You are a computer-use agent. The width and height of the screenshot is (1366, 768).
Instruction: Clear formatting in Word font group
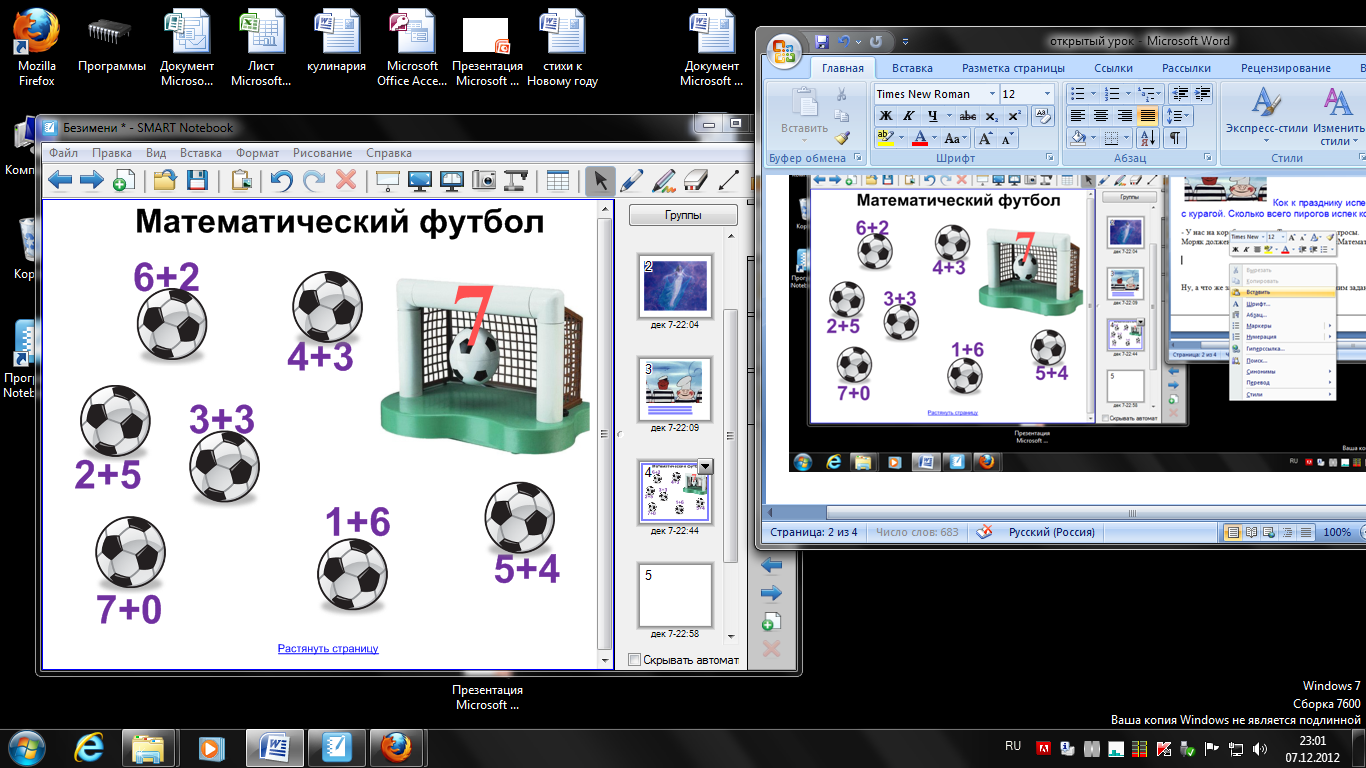point(1043,116)
